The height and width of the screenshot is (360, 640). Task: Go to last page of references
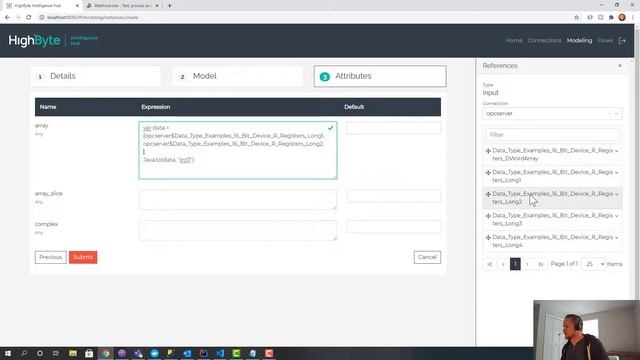click(541, 264)
